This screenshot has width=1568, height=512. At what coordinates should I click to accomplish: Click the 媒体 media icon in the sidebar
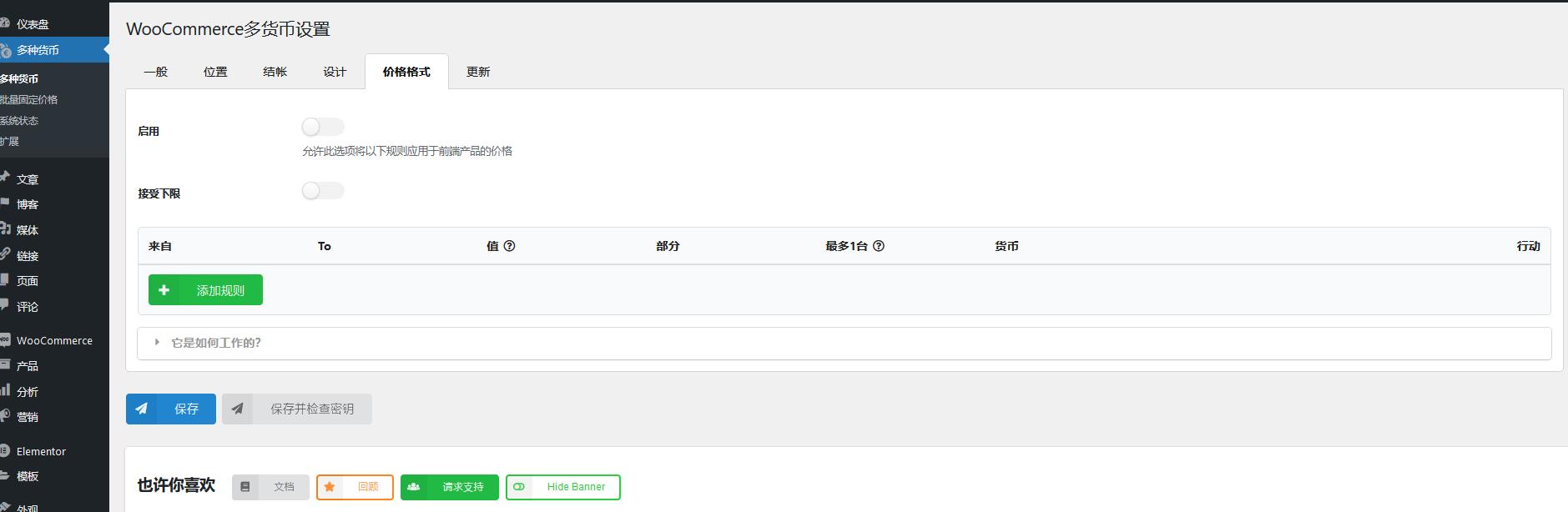click(5, 229)
